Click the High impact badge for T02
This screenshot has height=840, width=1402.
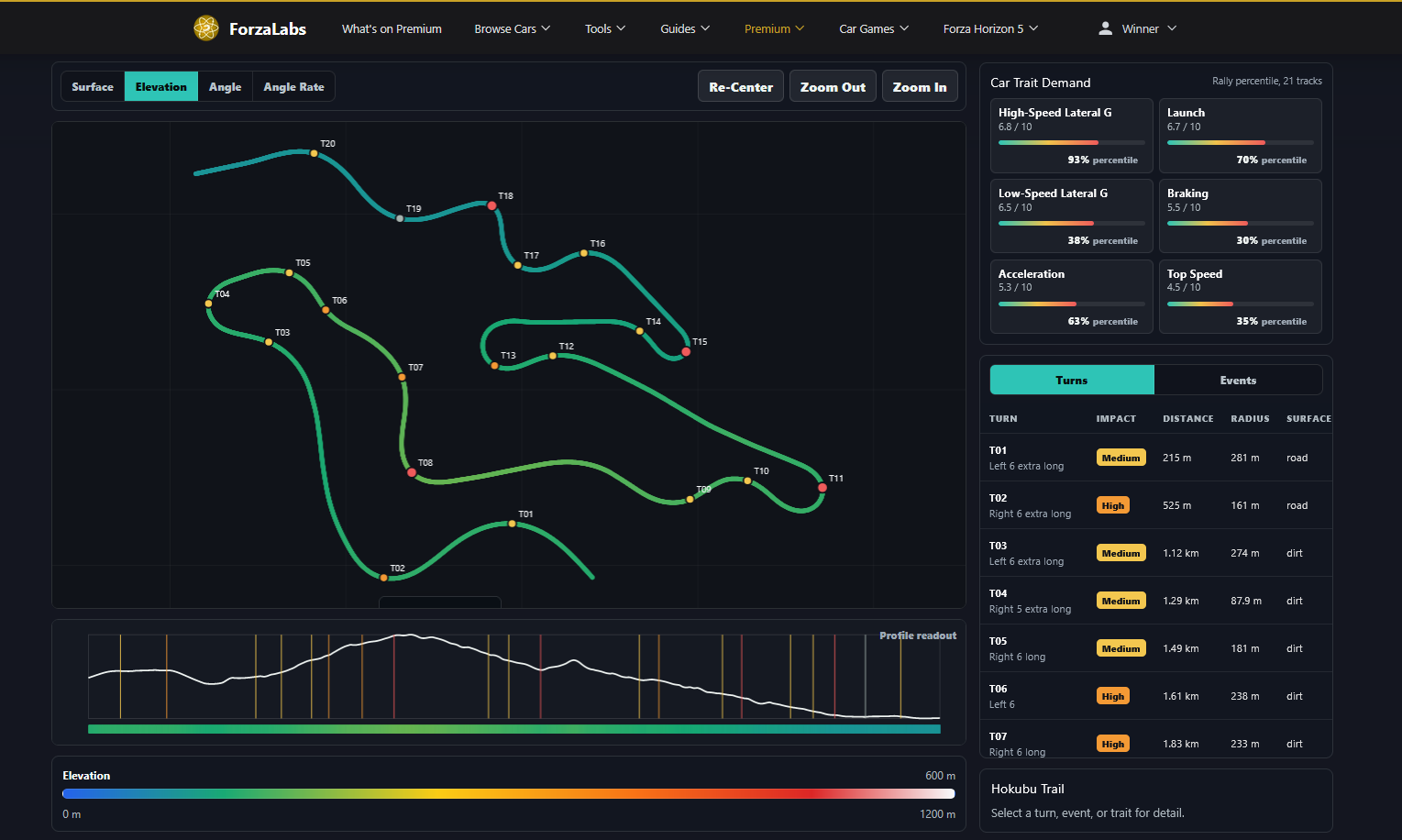point(1113,505)
